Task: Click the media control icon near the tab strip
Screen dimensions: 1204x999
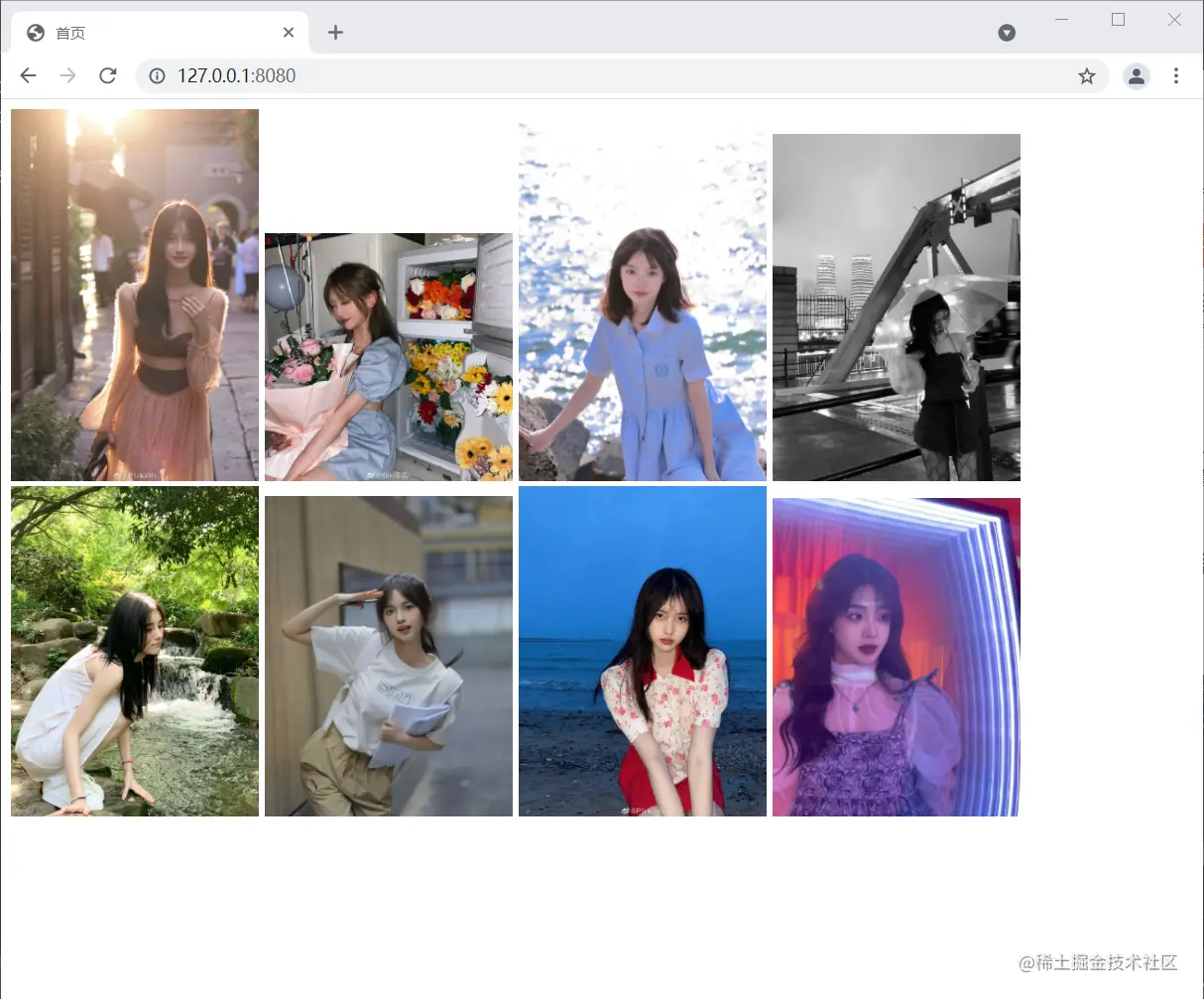Action: click(1007, 32)
